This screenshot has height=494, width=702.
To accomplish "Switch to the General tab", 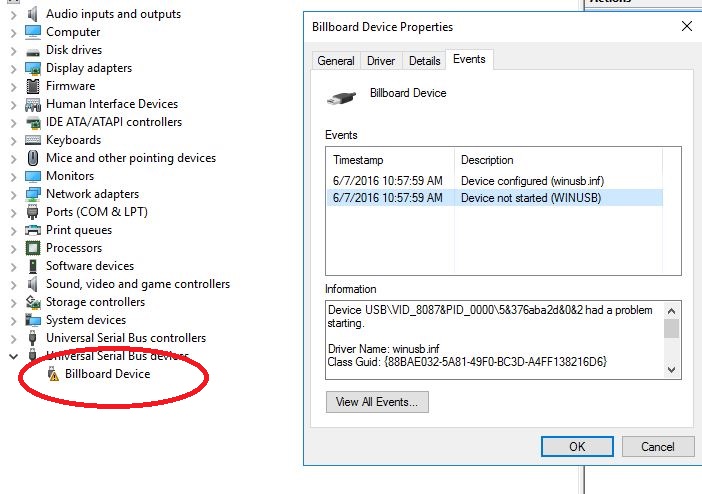I will point(336,61).
